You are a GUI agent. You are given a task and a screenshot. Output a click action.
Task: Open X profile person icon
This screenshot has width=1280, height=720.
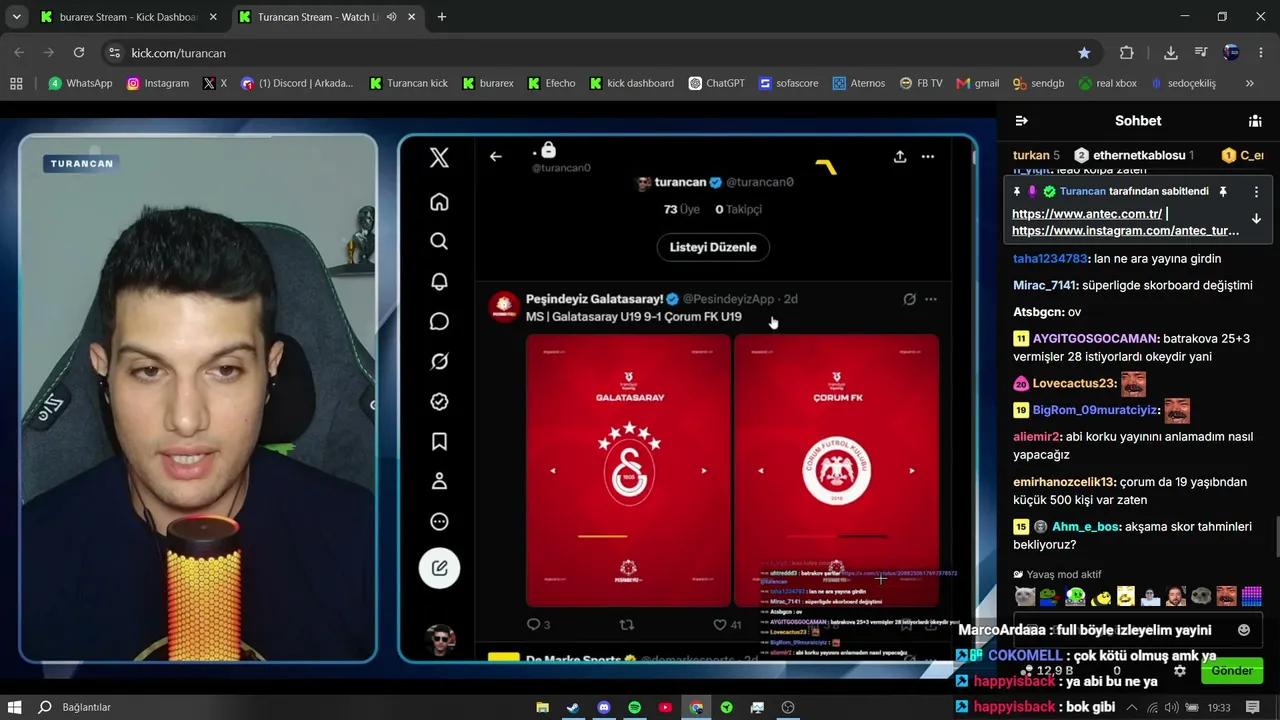(x=439, y=481)
